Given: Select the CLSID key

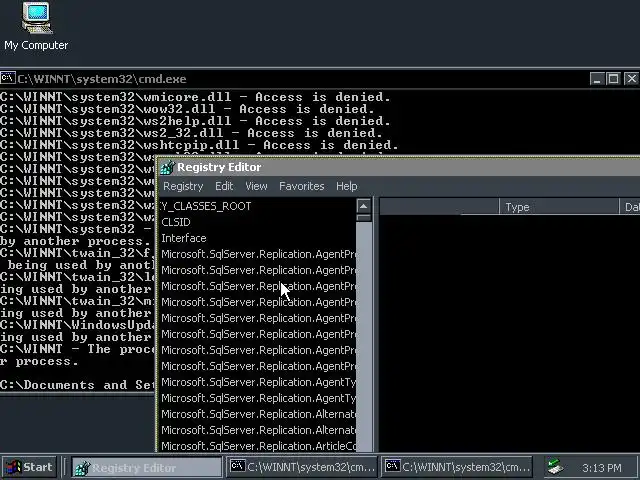Looking at the screenshot, I should point(176,222).
